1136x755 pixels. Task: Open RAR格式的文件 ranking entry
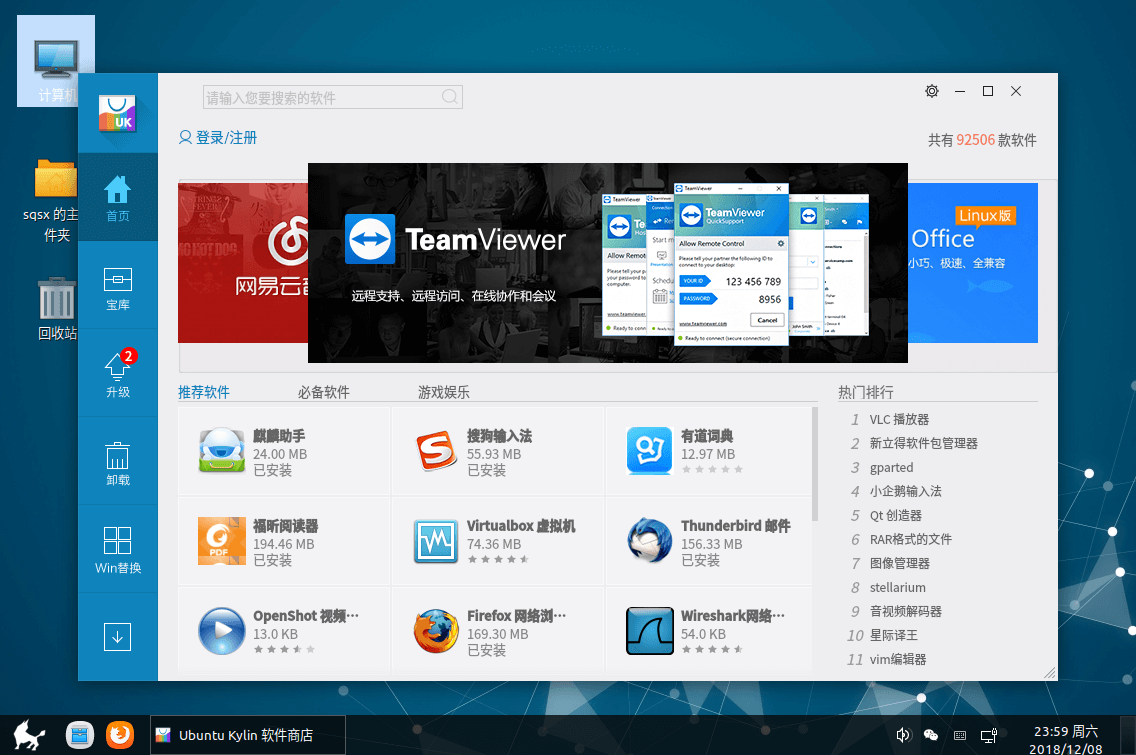coord(911,539)
